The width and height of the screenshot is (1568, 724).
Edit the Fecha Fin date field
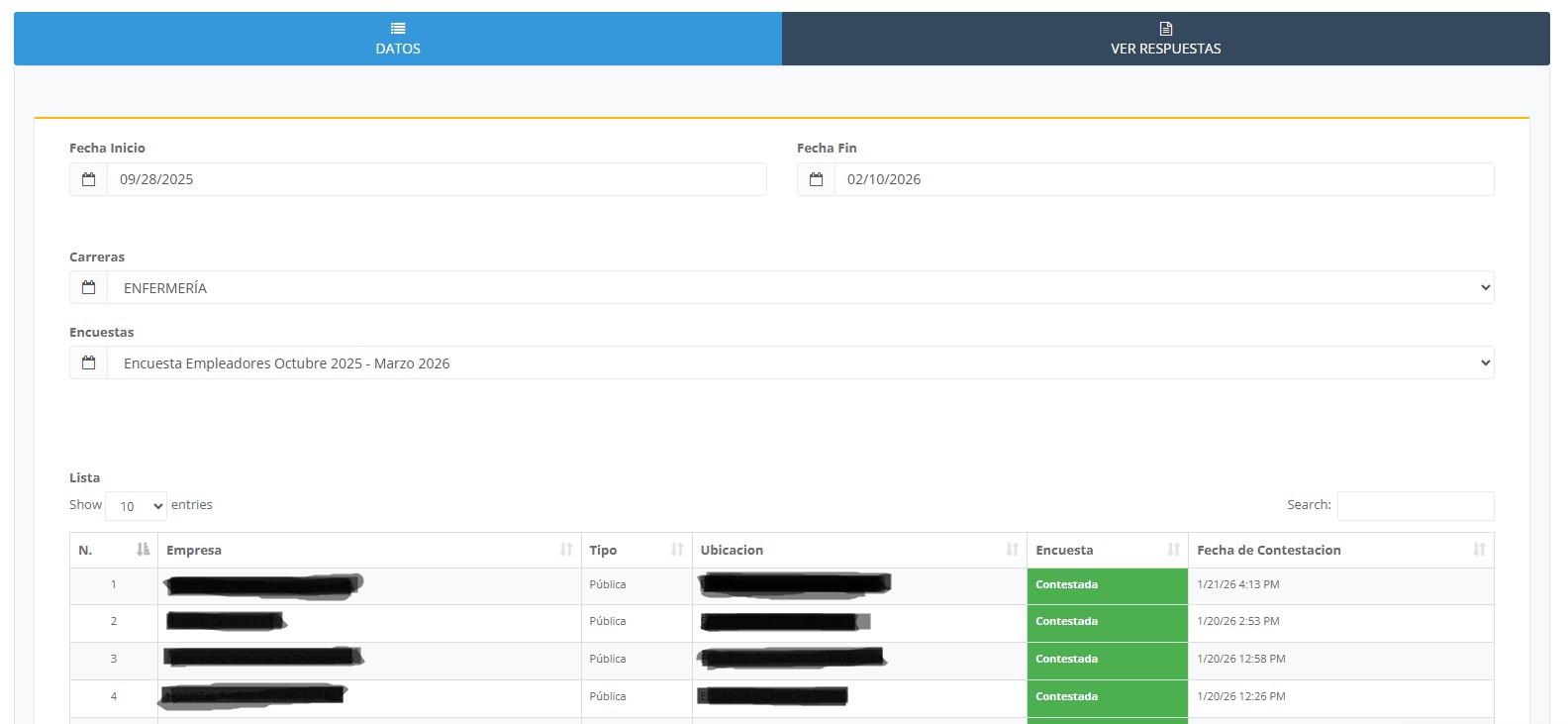pos(1164,179)
